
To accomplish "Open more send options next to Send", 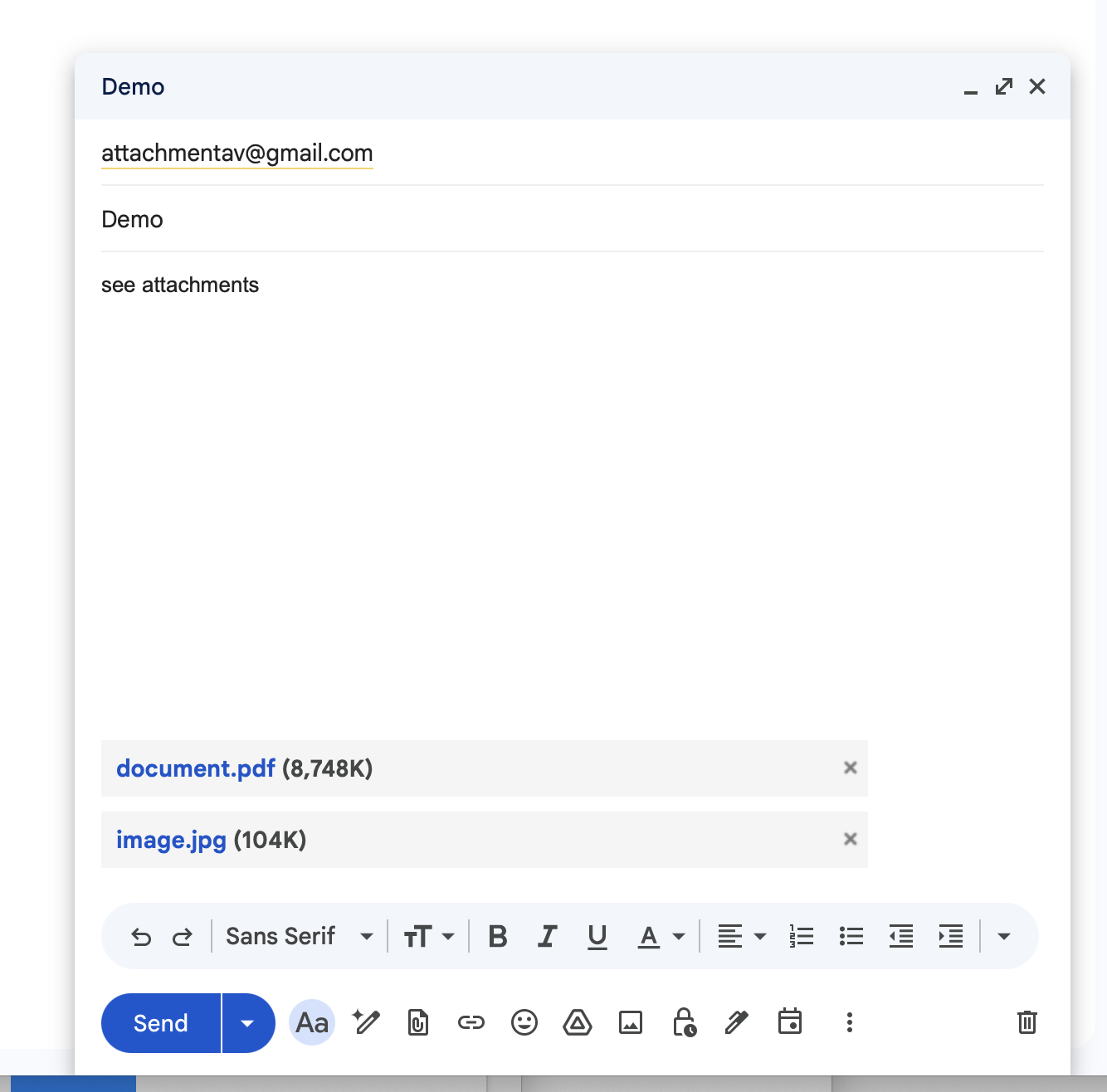I will point(248,1022).
